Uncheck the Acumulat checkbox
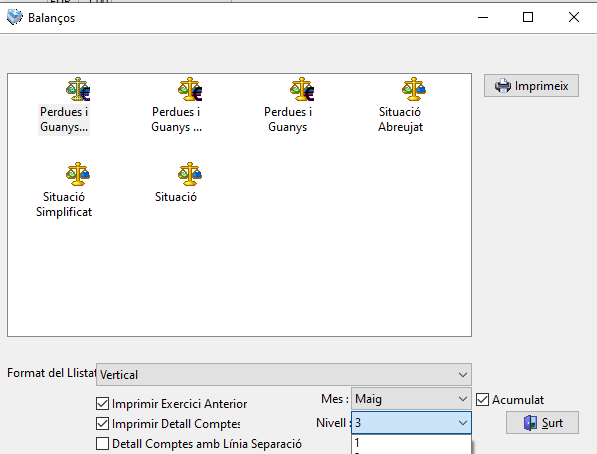Image resolution: width=597 pixels, height=454 pixels. (482, 400)
